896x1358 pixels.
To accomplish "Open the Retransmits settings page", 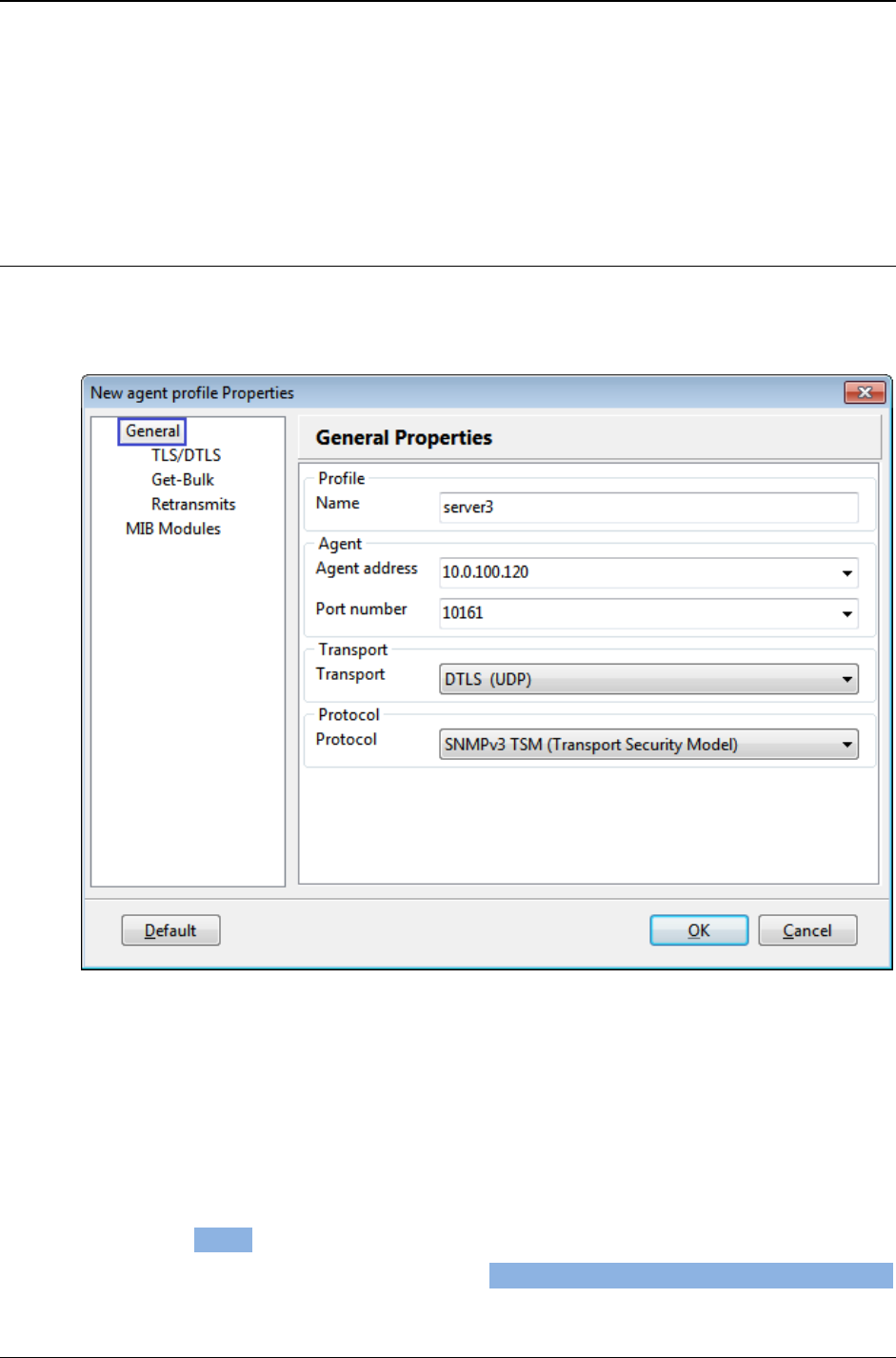I will click(x=193, y=505).
